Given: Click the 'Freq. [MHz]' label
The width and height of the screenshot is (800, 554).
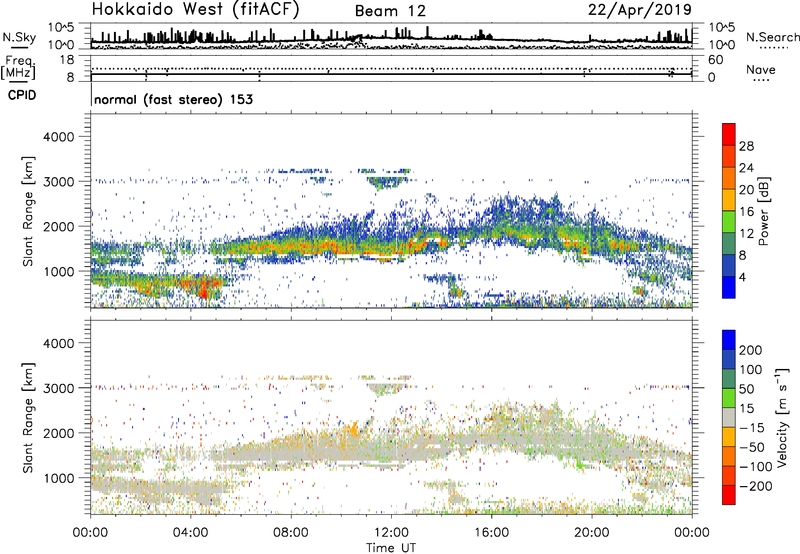Looking at the screenshot, I should coord(18,68).
